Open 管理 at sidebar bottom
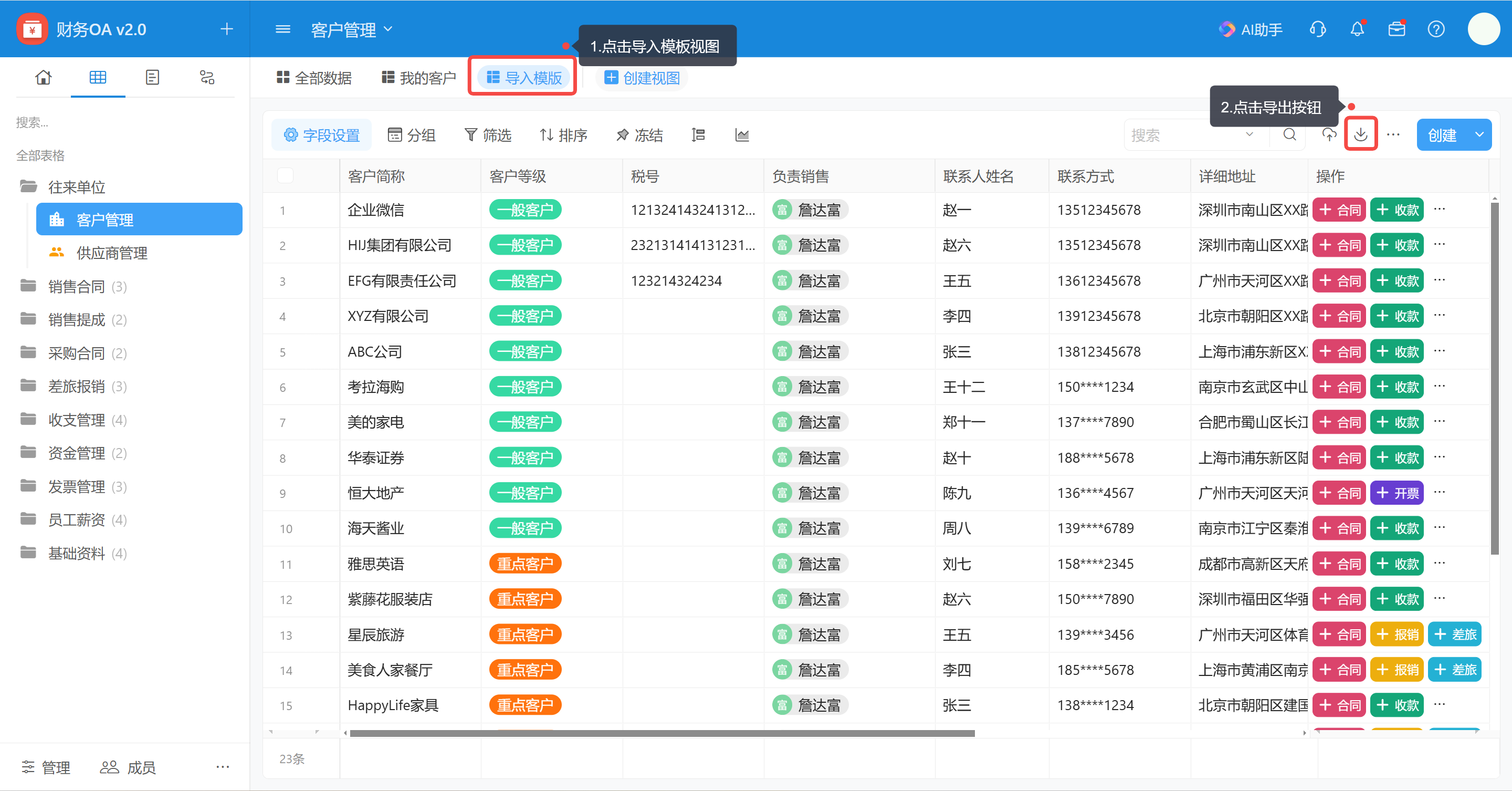This screenshot has width=1512, height=791. (46, 767)
